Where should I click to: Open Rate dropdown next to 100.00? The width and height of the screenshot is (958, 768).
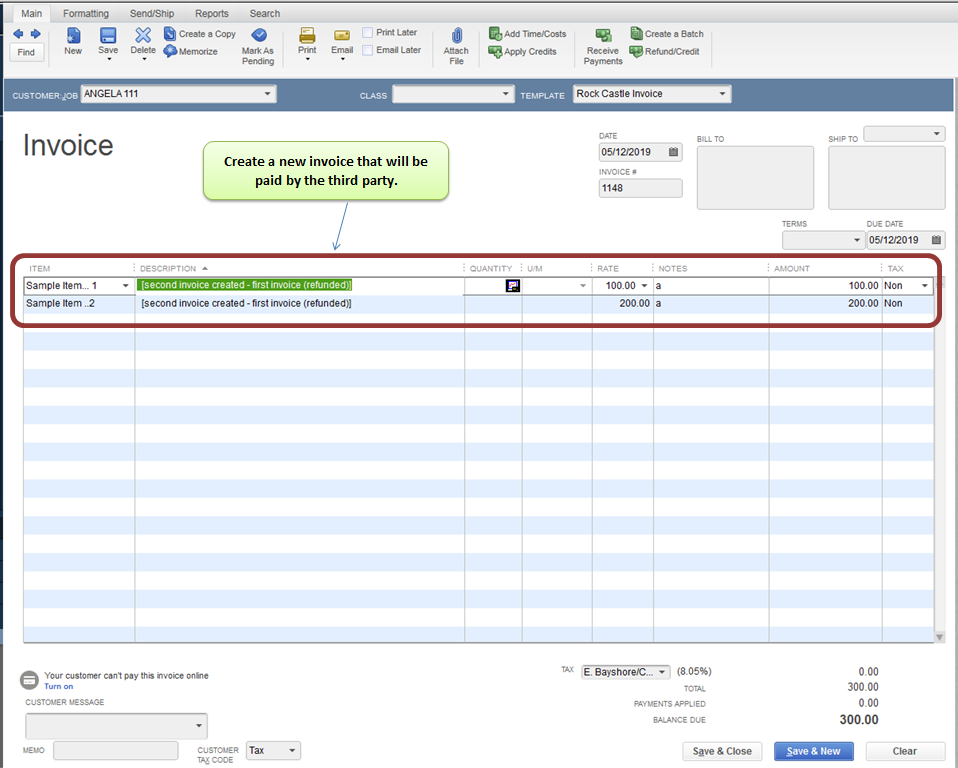pyautogui.click(x=644, y=286)
